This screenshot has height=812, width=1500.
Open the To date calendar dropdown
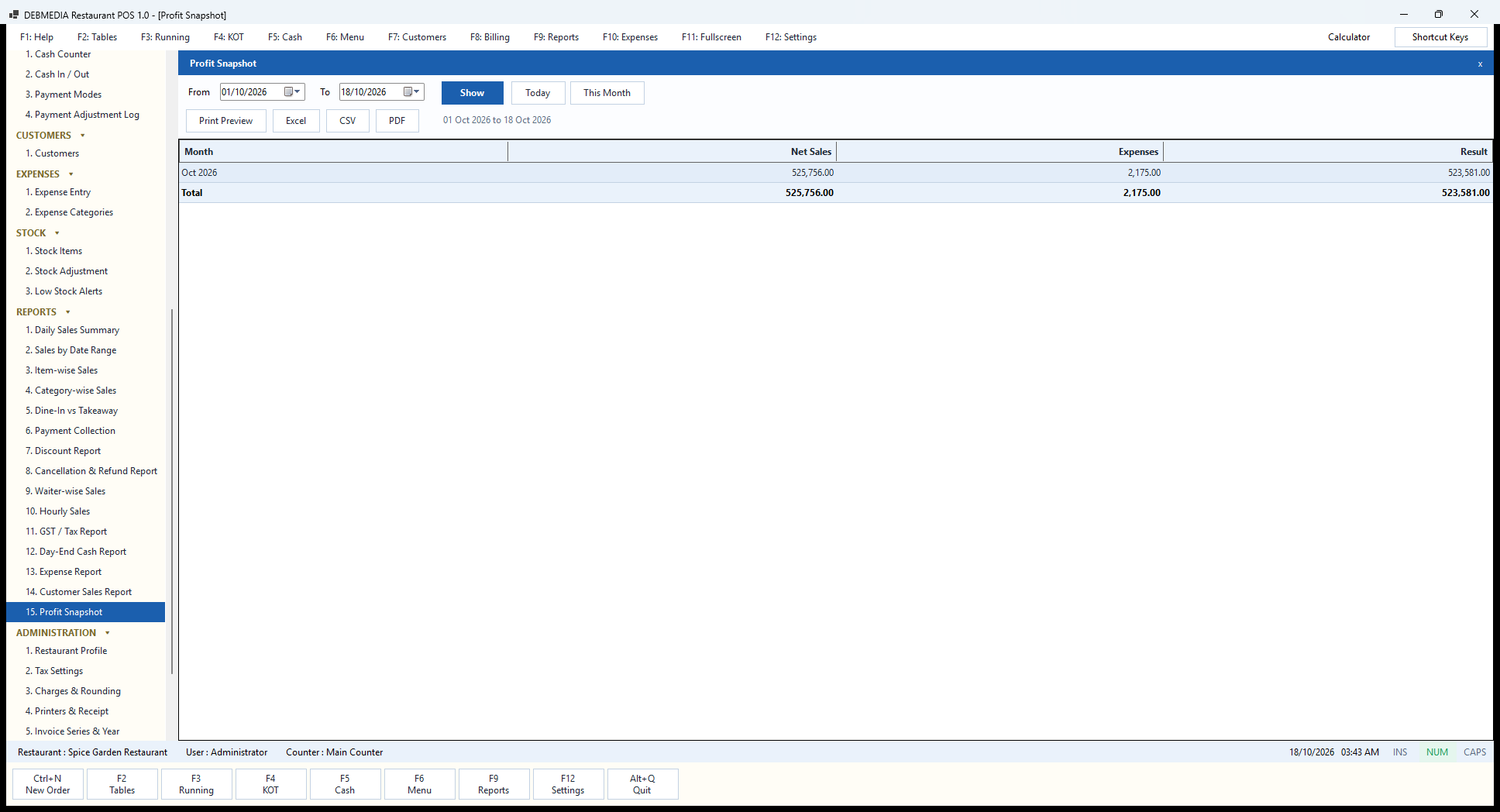[412, 92]
